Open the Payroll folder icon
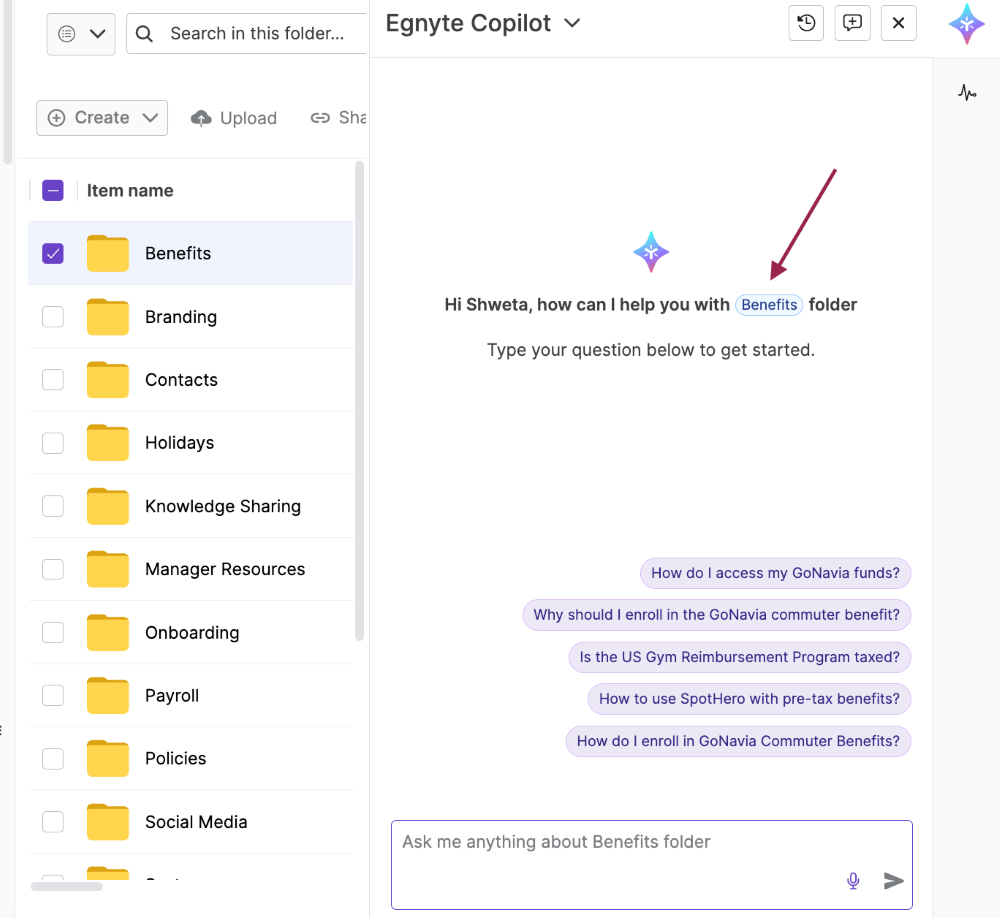 click(x=108, y=695)
